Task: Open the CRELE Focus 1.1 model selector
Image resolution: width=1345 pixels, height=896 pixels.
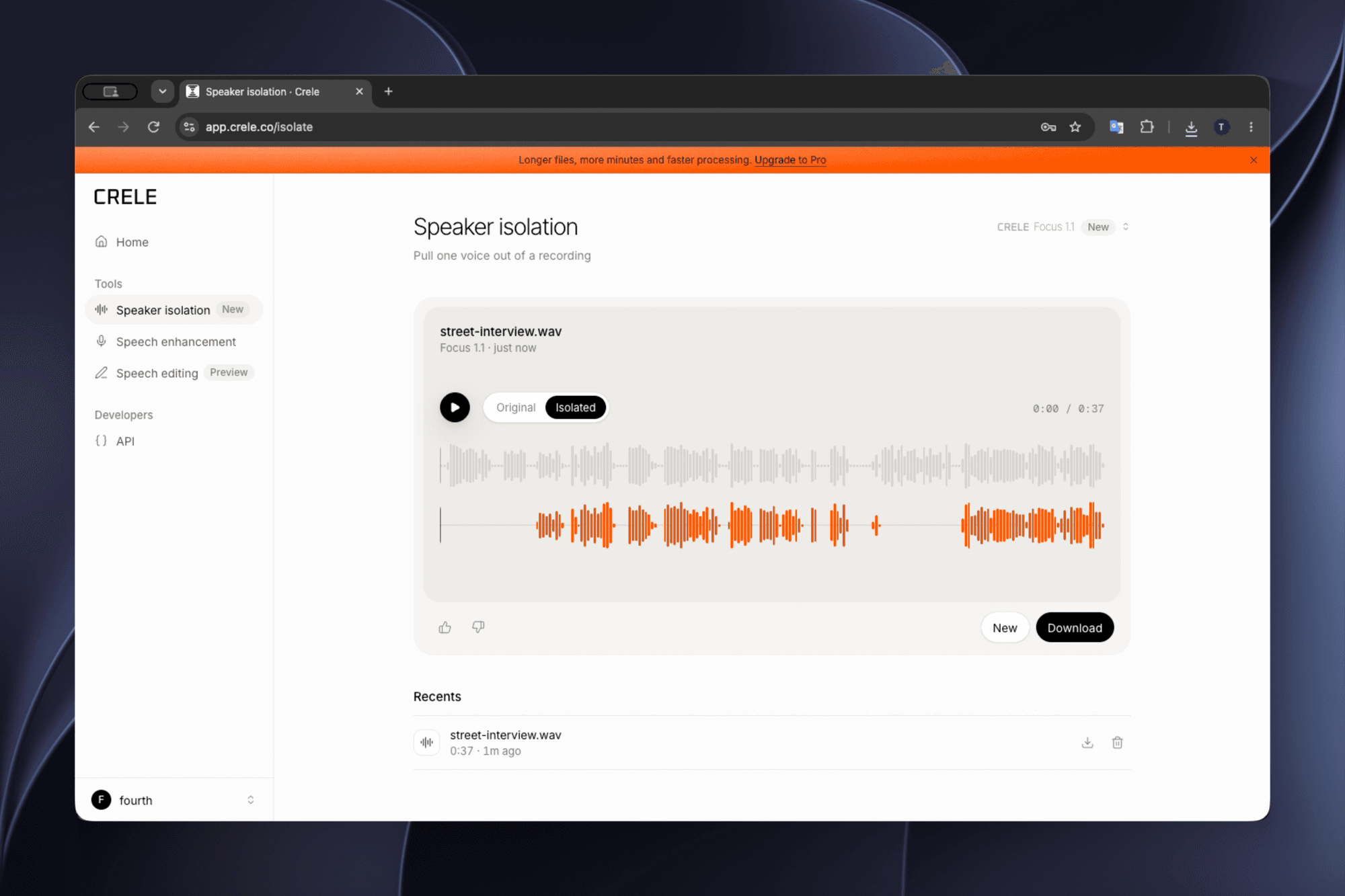Action: pyautogui.click(x=1063, y=227)
